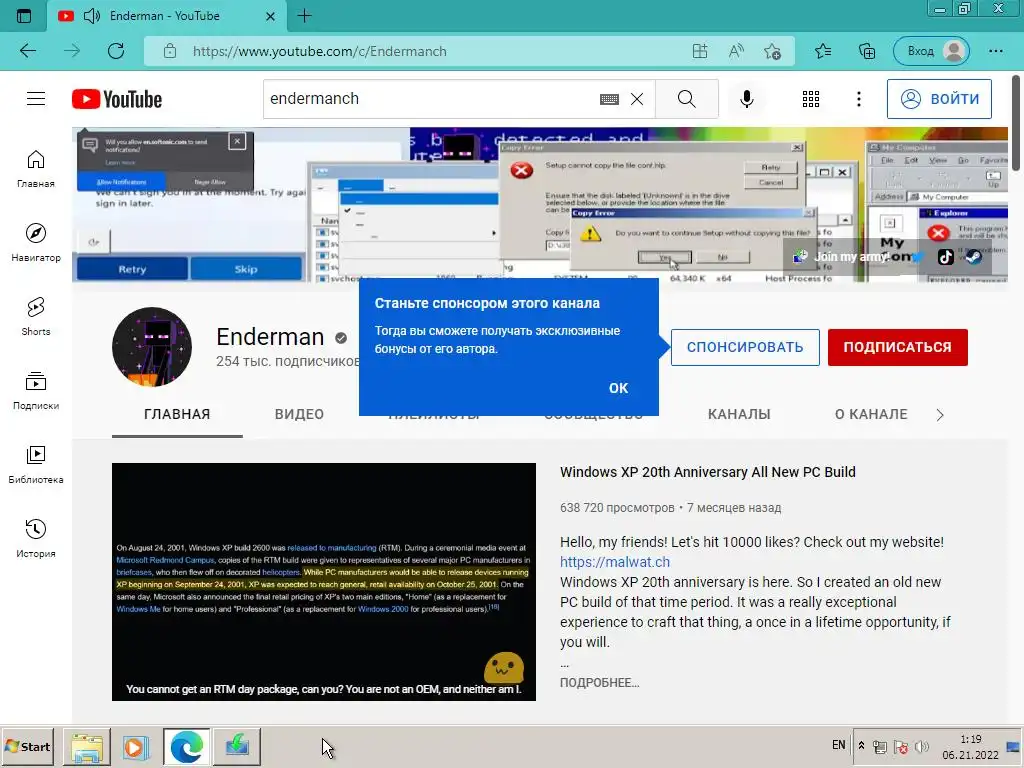This screenshot has width=1024, height=768.
Task: Click the Edge taskbar icon
Action: coord(187,746)
